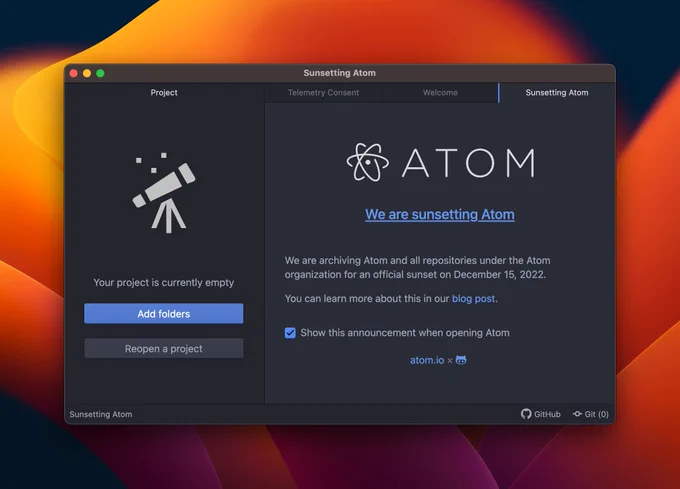Uncheck Show this announcement when opening Atom

pyautogui.click(x=290, y=333)
